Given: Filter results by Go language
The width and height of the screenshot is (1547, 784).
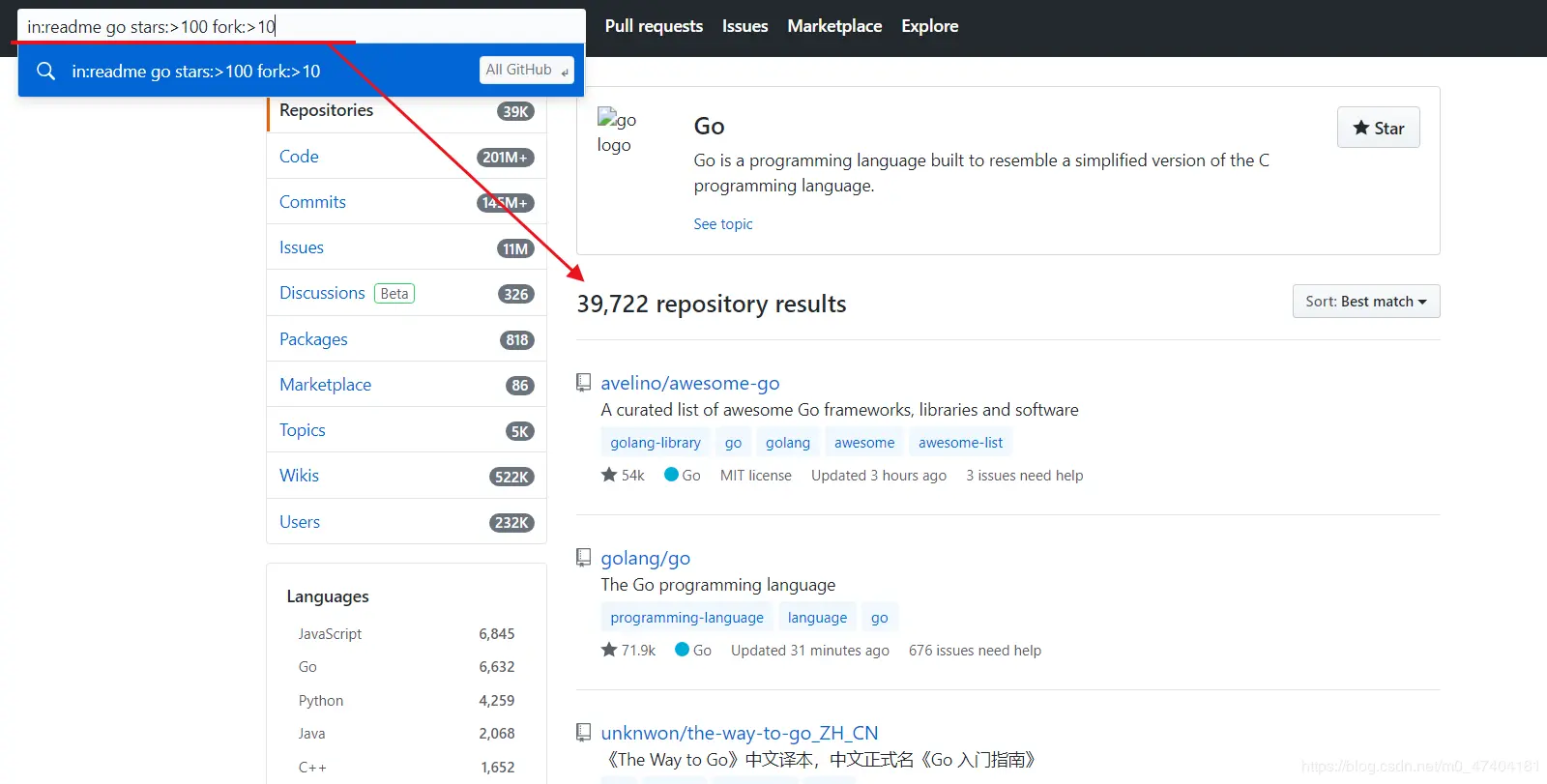Looking at the screenshot, I should pyautogui.click(x=406, y=667).
